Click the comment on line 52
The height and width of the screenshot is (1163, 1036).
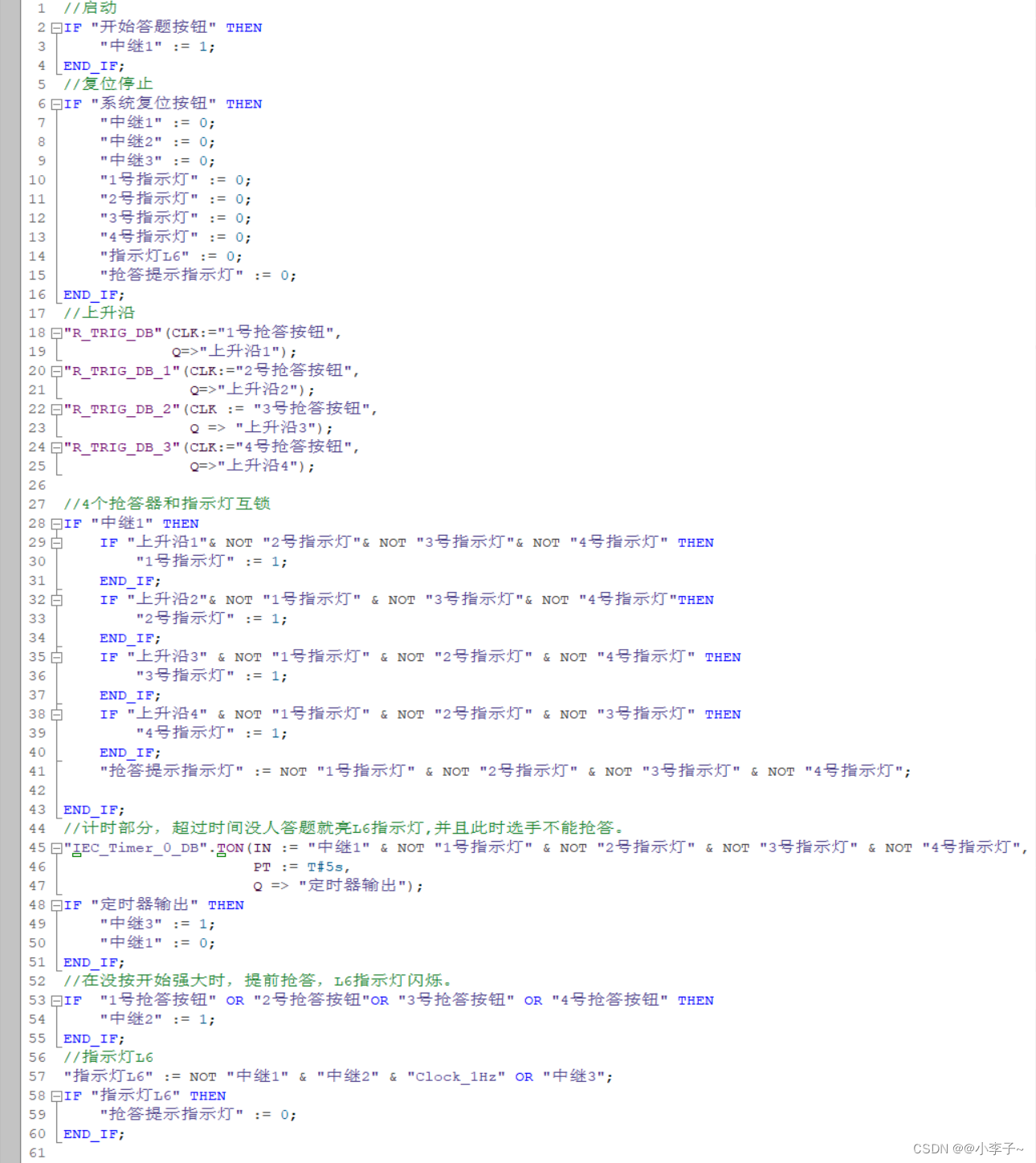coord(258,981)
